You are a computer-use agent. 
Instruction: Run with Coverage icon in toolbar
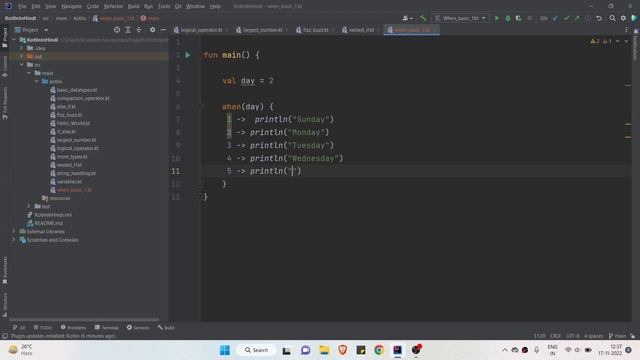pyautogui.click(x=518, y=18)
